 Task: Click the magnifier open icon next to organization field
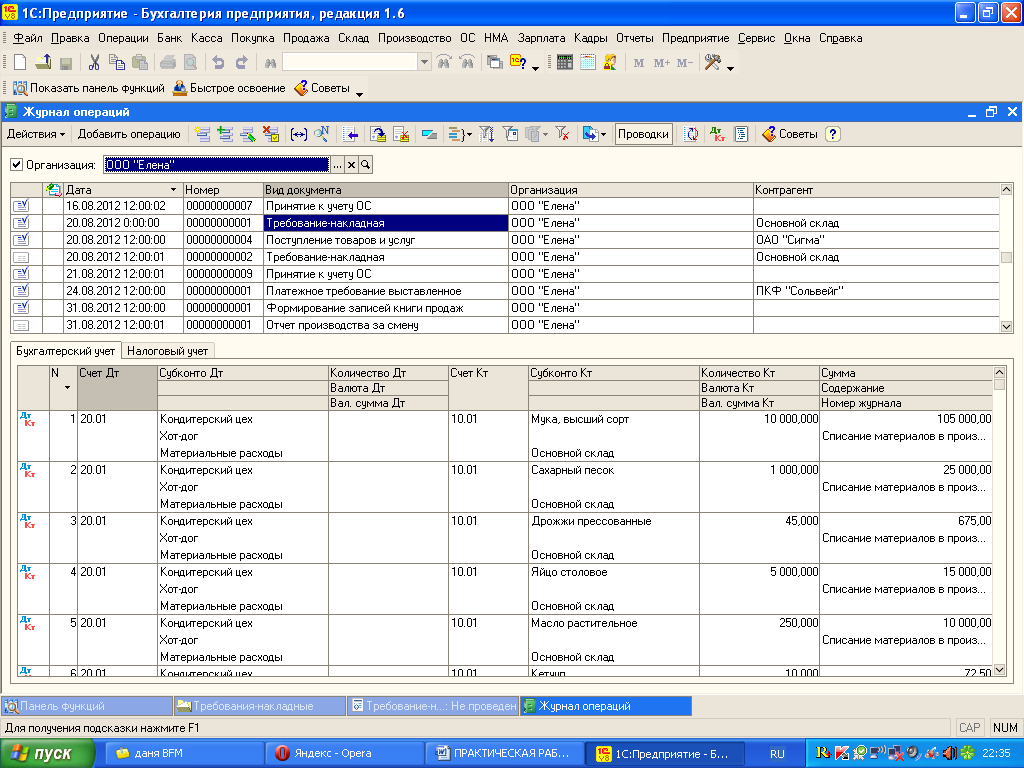pyautogui.click(x=366, y=165)
